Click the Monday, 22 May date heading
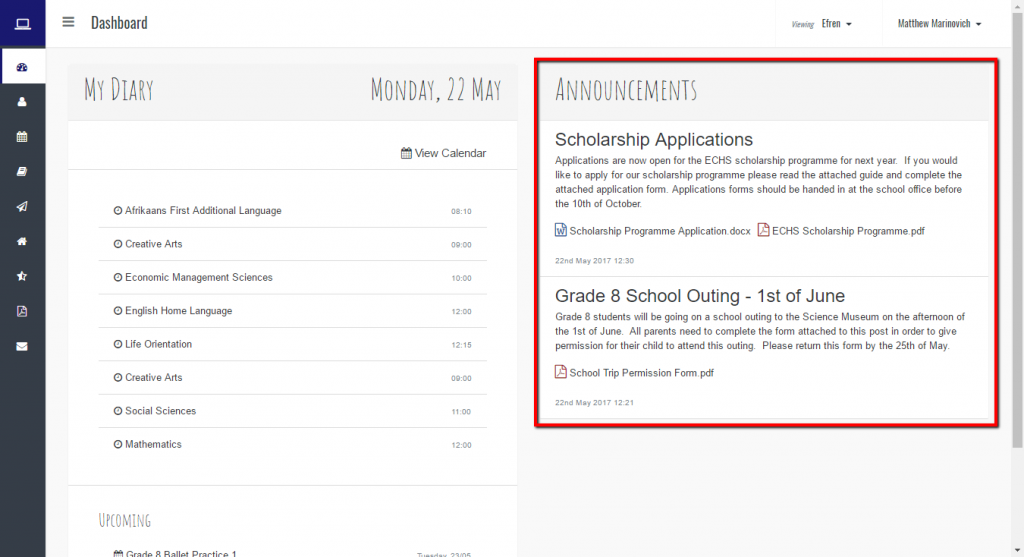The image size is (1024, 557). click(x=436, y=89)
